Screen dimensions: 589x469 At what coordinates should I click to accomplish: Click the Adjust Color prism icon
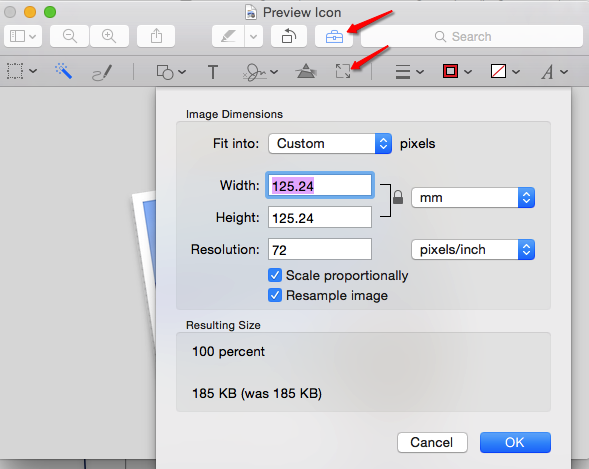tap(306, 71)
